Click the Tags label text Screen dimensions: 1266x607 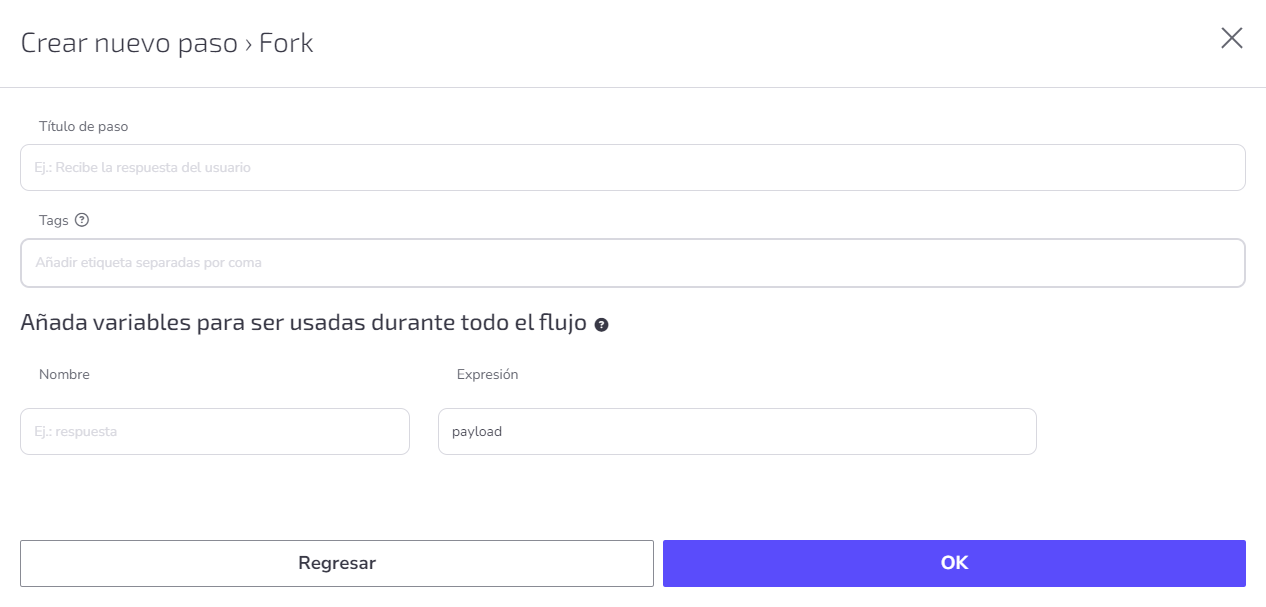[x=54, y=220]
